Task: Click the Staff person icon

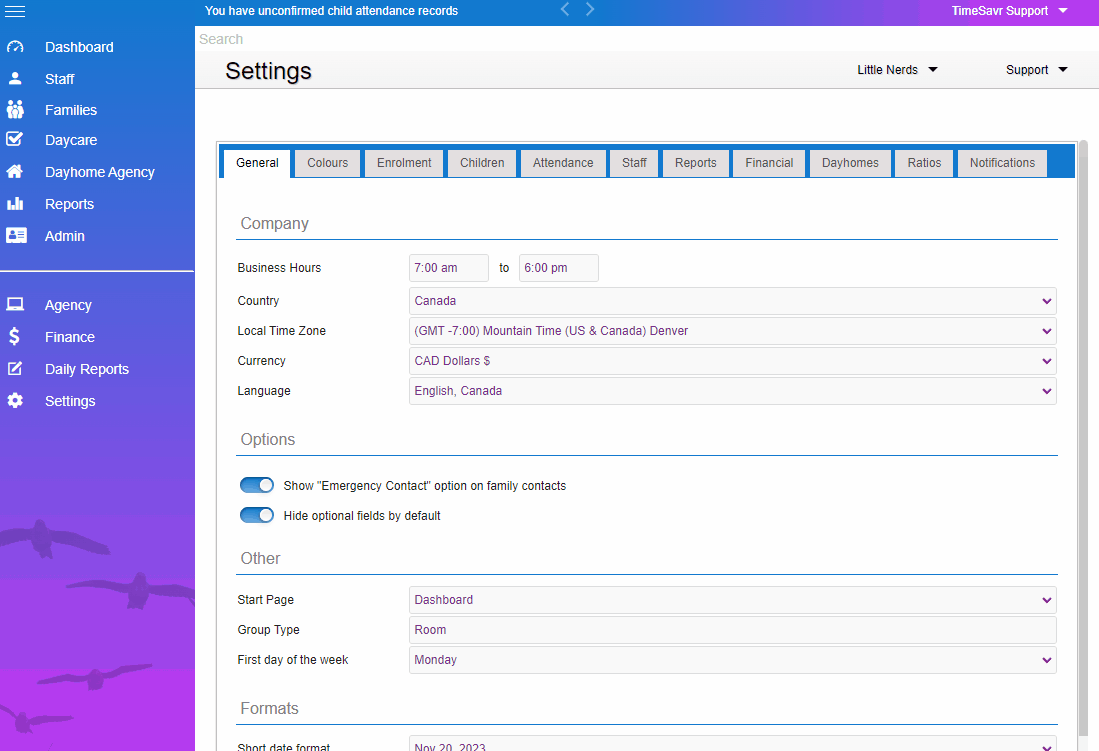Action: tap(15, 79)
